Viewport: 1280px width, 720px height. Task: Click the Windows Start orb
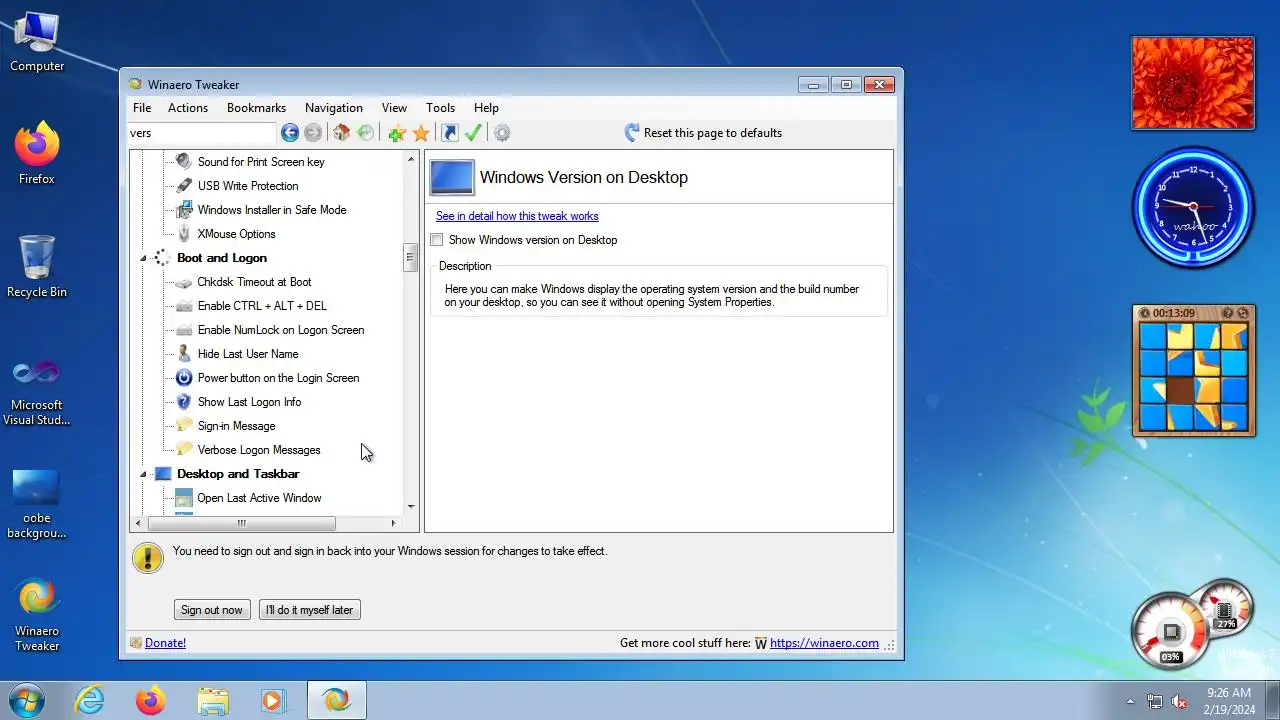tap(26, 700)
